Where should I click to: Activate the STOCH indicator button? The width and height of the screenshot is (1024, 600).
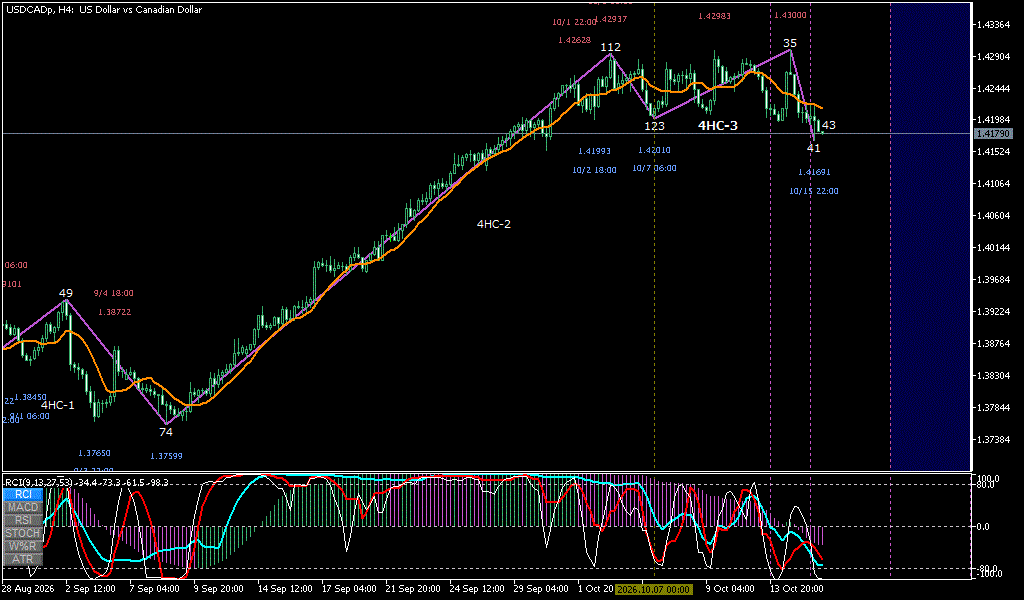click(x=23, y=533)
